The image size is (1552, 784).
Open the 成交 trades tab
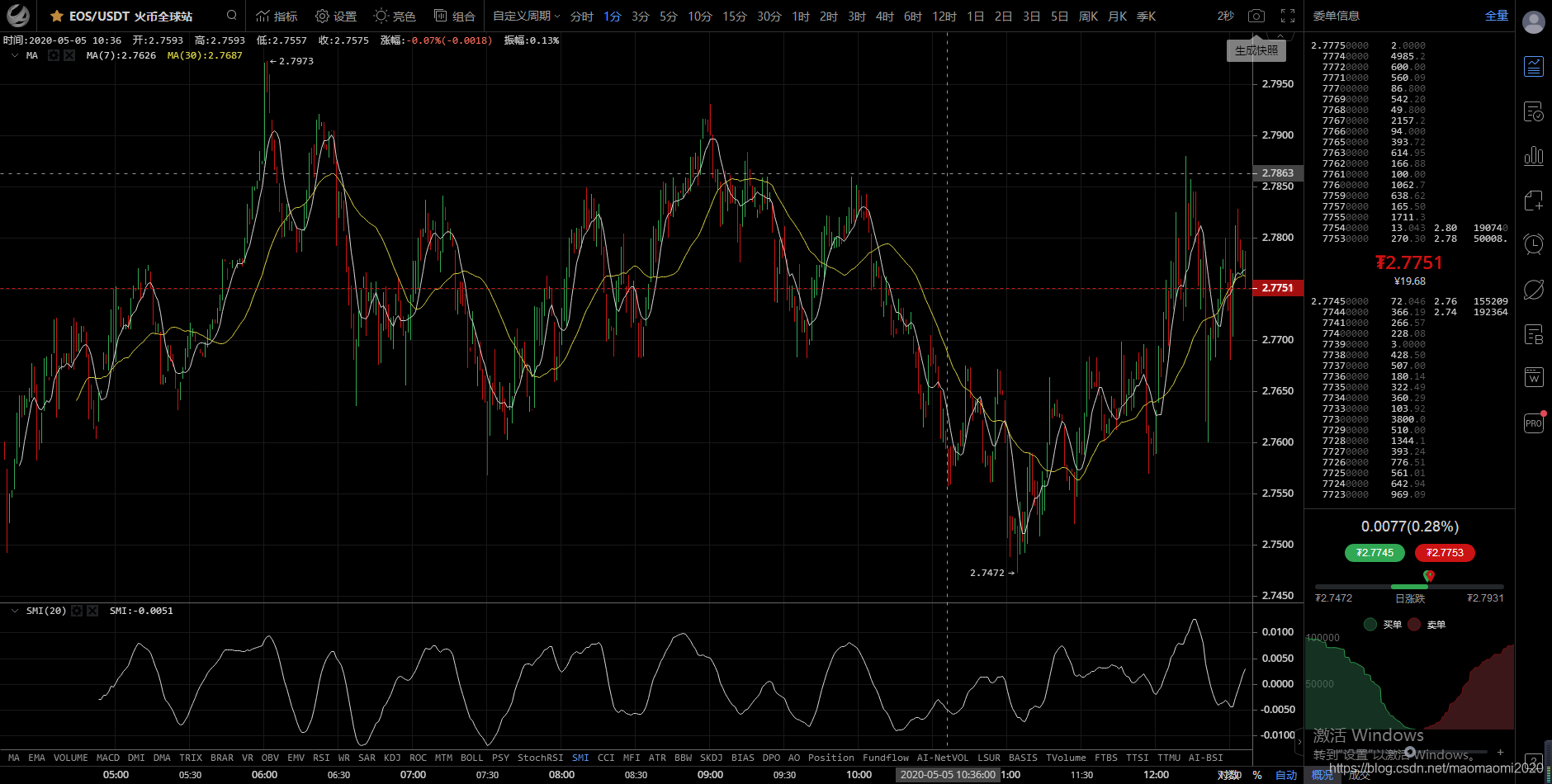pos(1360,775)
